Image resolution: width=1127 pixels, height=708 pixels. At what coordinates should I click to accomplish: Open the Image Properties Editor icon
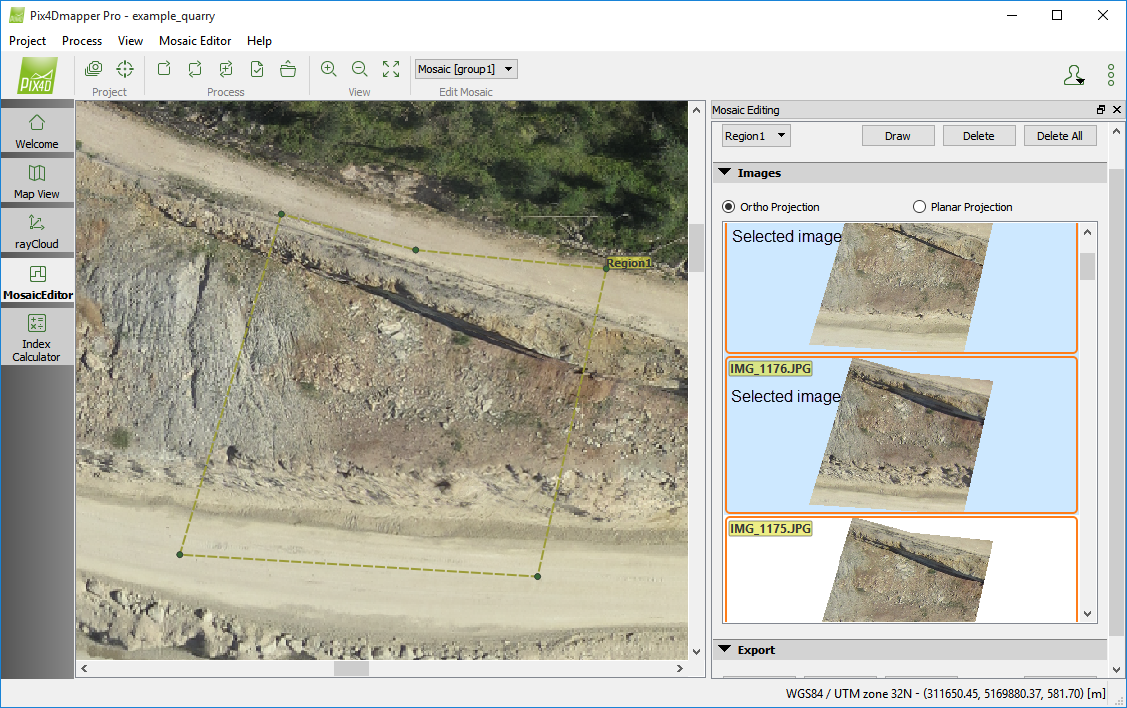pyautogui.click(x=93, y=69)
